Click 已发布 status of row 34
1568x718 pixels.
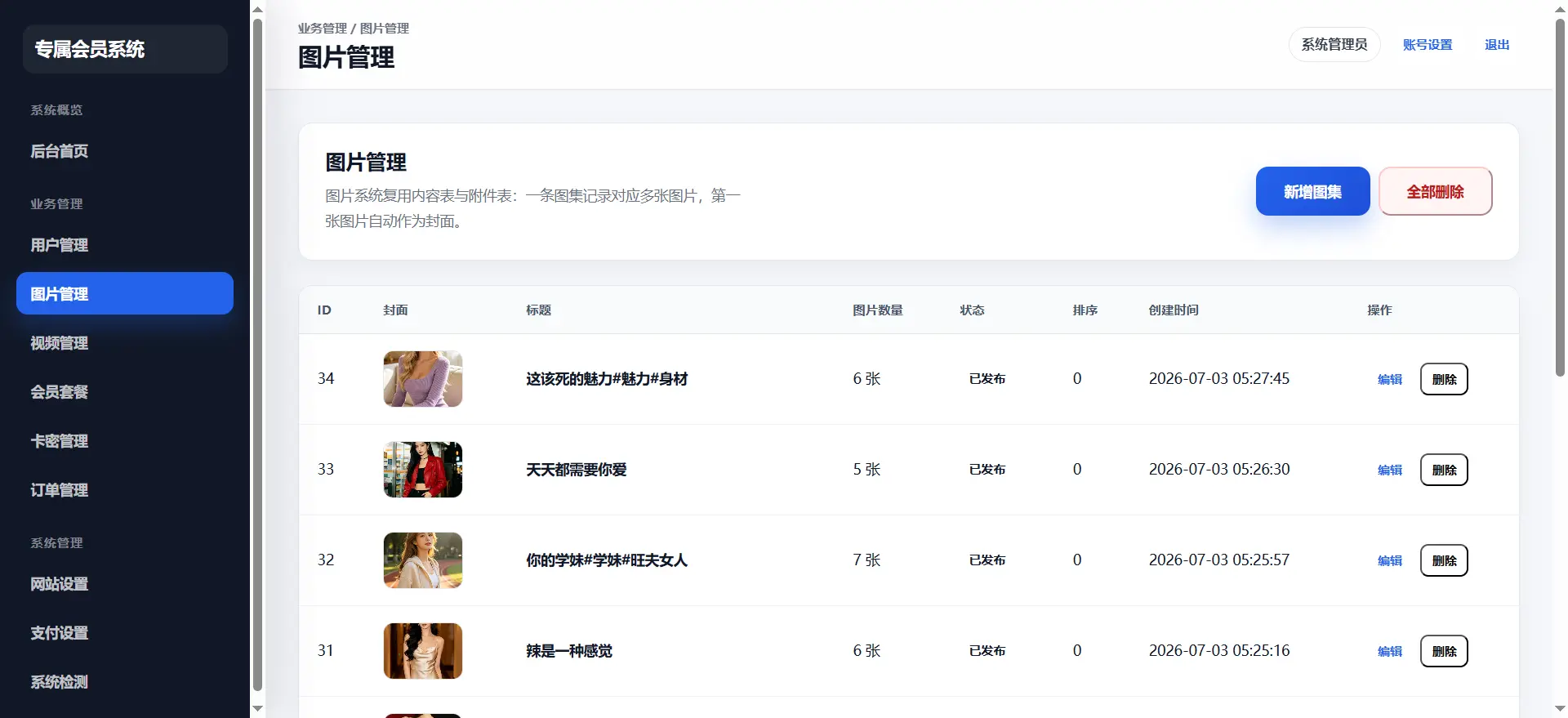[x=987, y=379]
